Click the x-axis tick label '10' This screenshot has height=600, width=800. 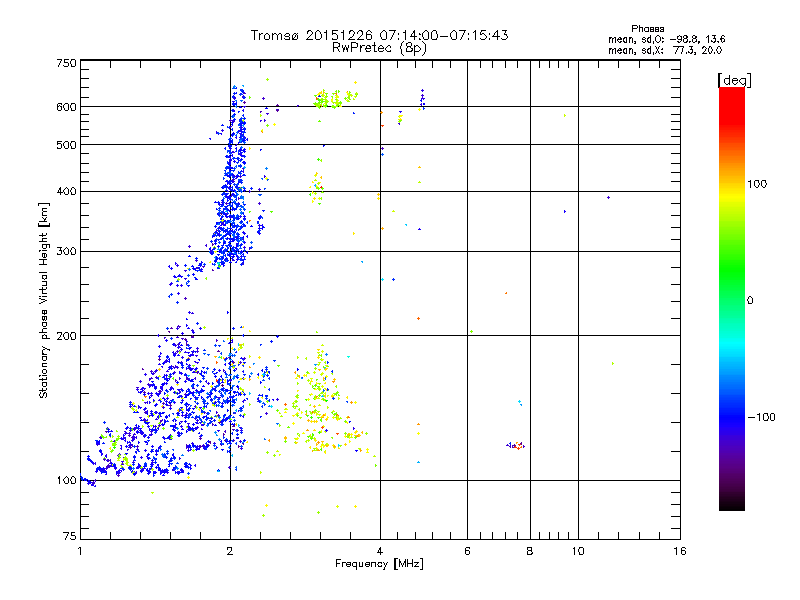[x=578, y=551]
